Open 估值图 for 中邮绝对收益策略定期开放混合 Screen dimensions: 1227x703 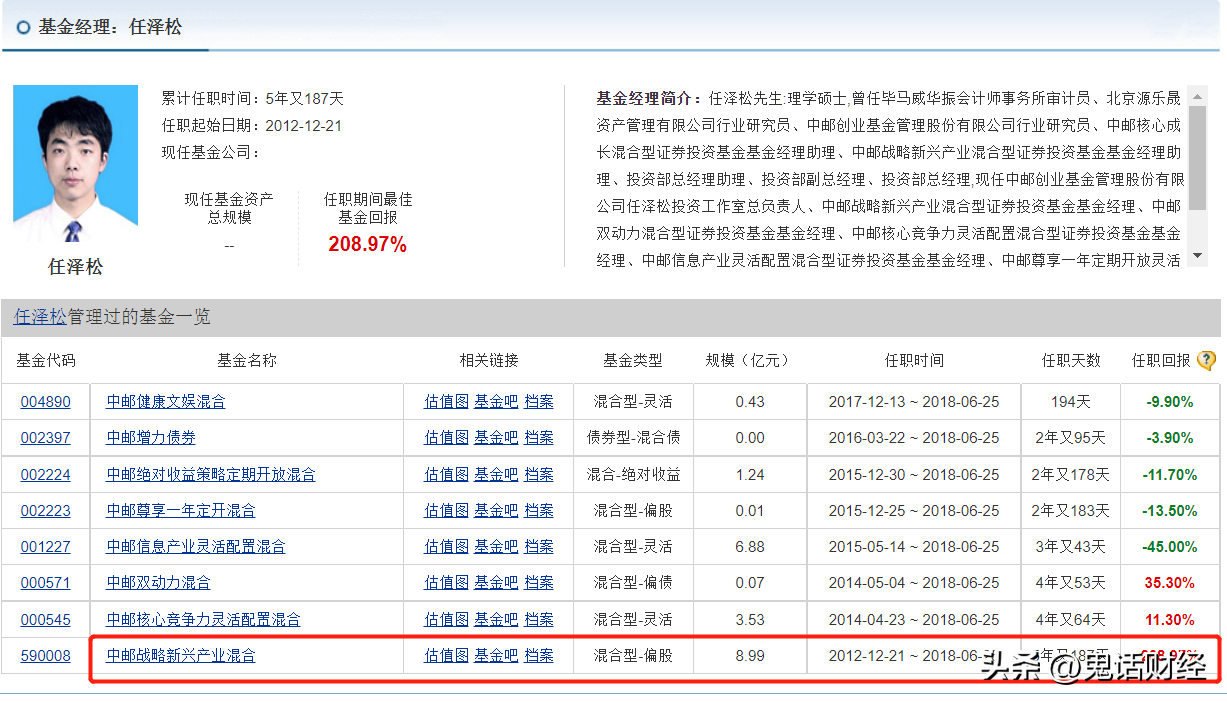(x=446, y=475)
